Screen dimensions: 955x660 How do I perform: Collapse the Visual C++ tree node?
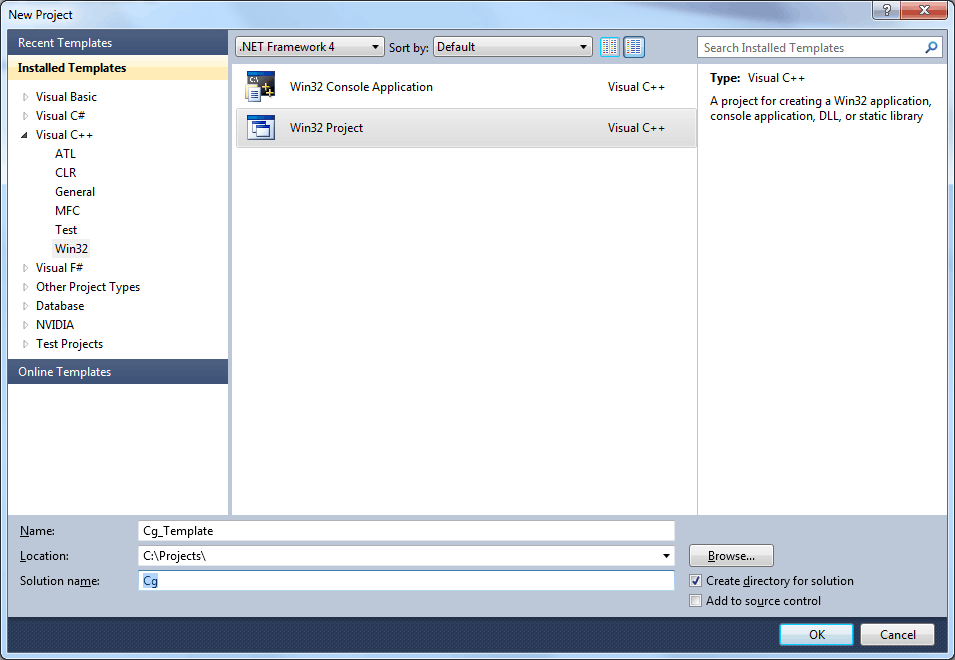pos(24,135)
